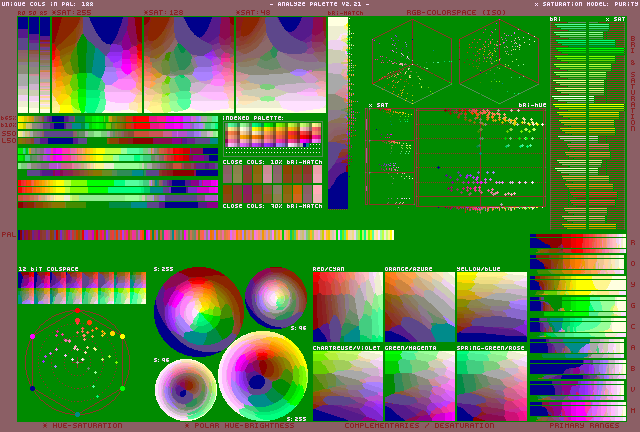Click the Bri & Saturation bar chart
This screenshot has height=432, width=640.
click(590, 122)
